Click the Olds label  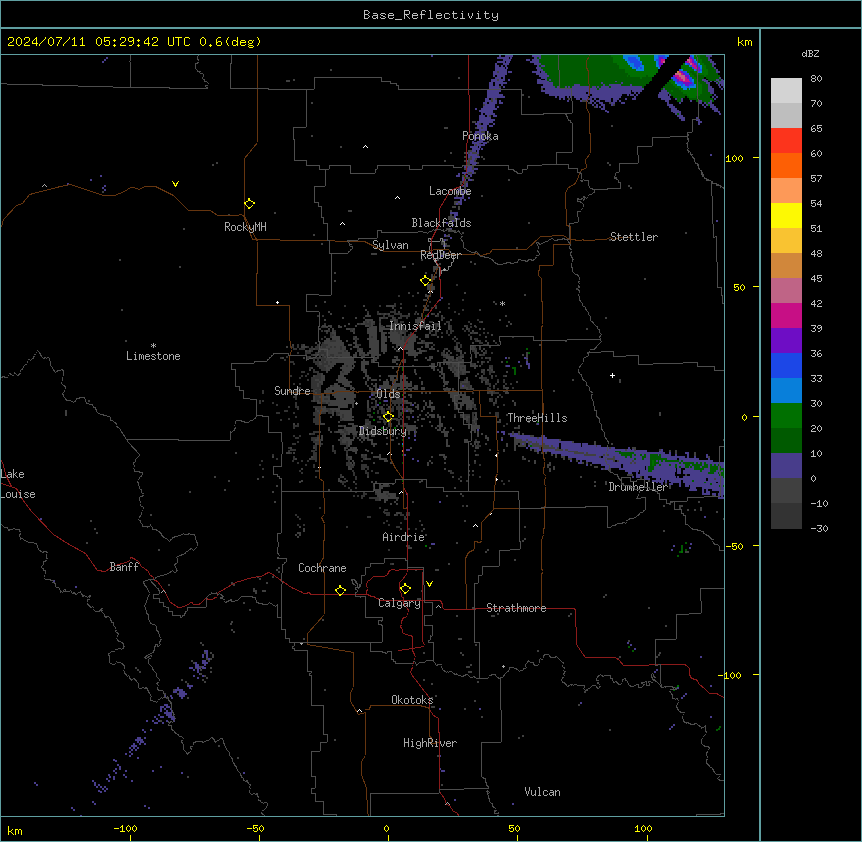pyautogui.click(x=388, y=394)
